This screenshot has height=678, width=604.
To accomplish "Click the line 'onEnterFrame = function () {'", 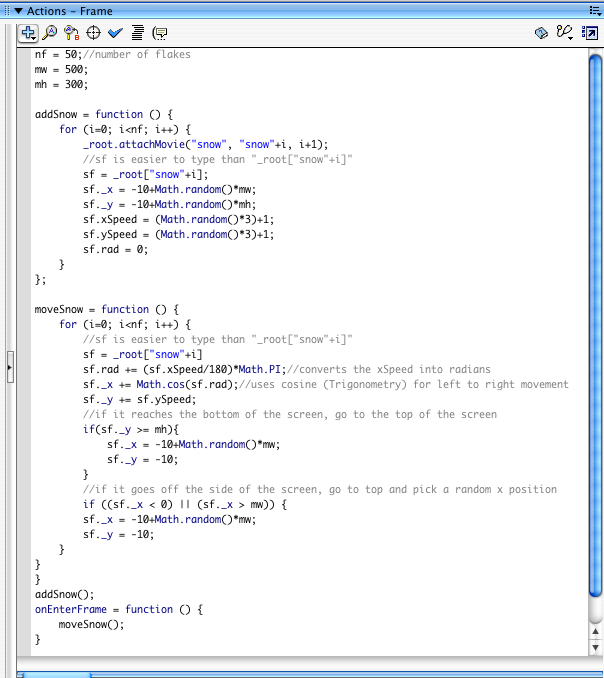I will point(119,610).
